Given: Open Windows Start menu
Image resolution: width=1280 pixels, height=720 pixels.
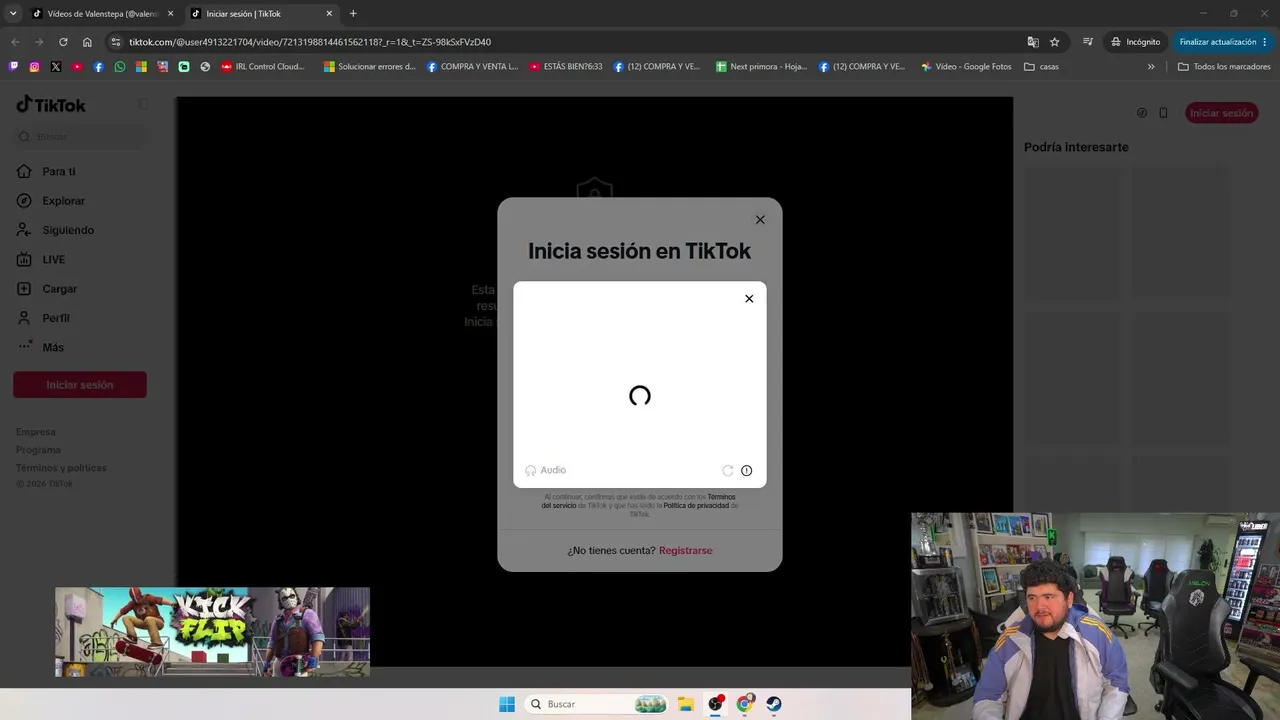Looking at the screenshot, I should (507, 704).
